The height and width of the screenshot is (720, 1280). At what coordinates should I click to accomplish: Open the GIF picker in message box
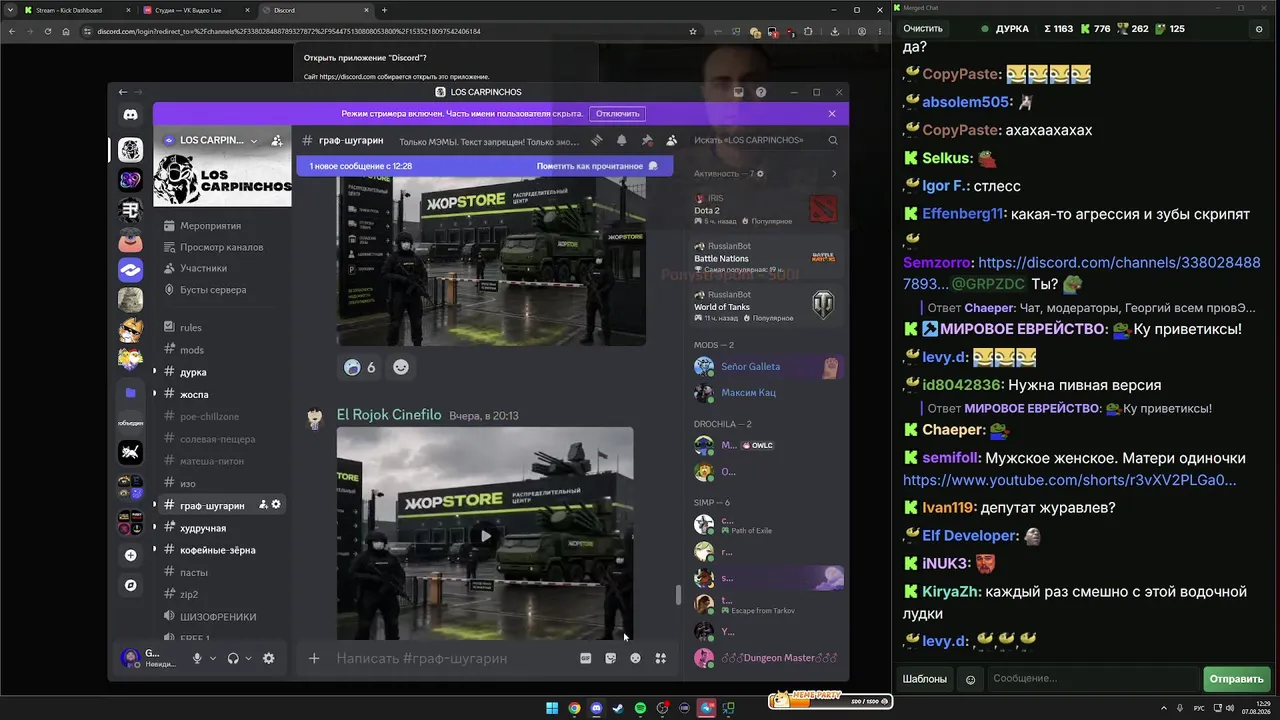[586, 658]
